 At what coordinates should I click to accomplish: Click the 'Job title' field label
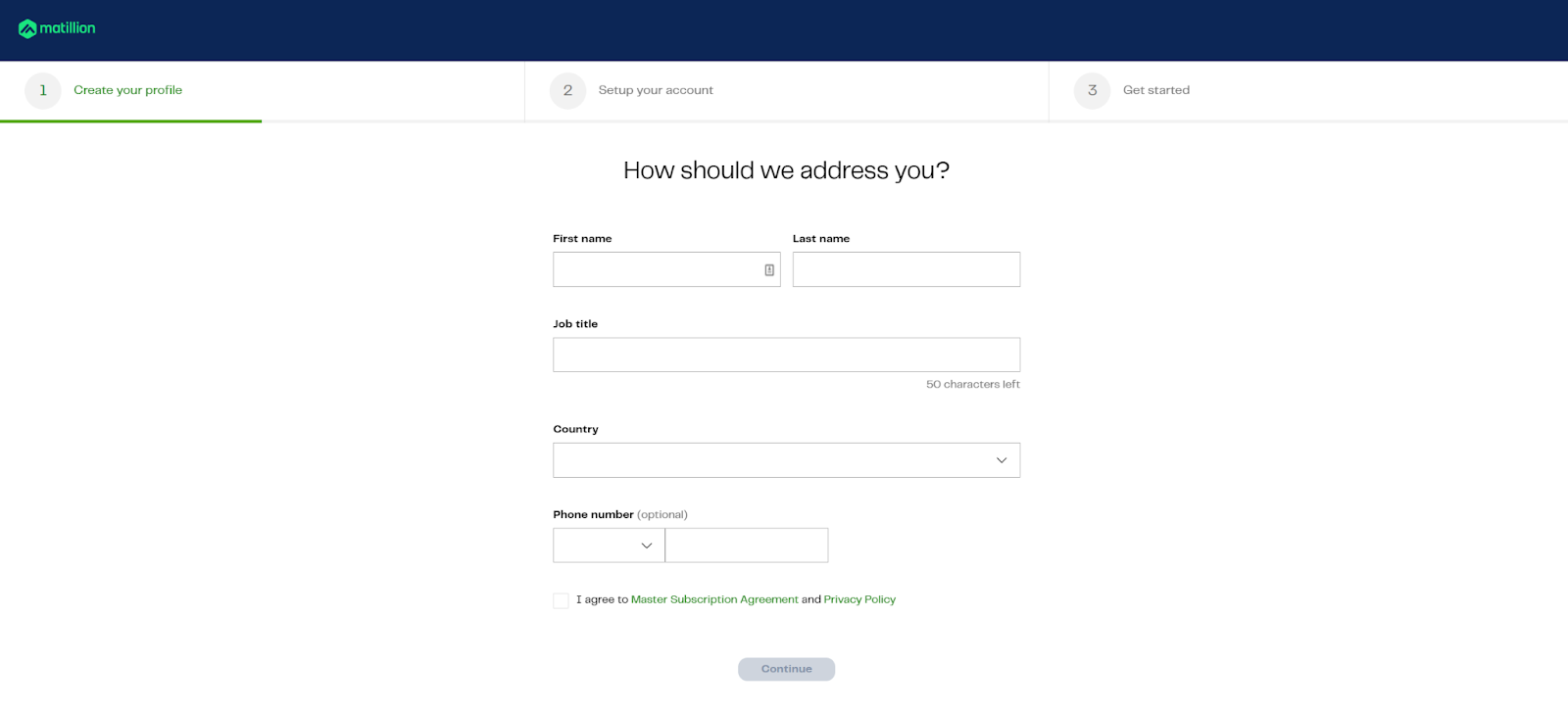tap(575, 324)
